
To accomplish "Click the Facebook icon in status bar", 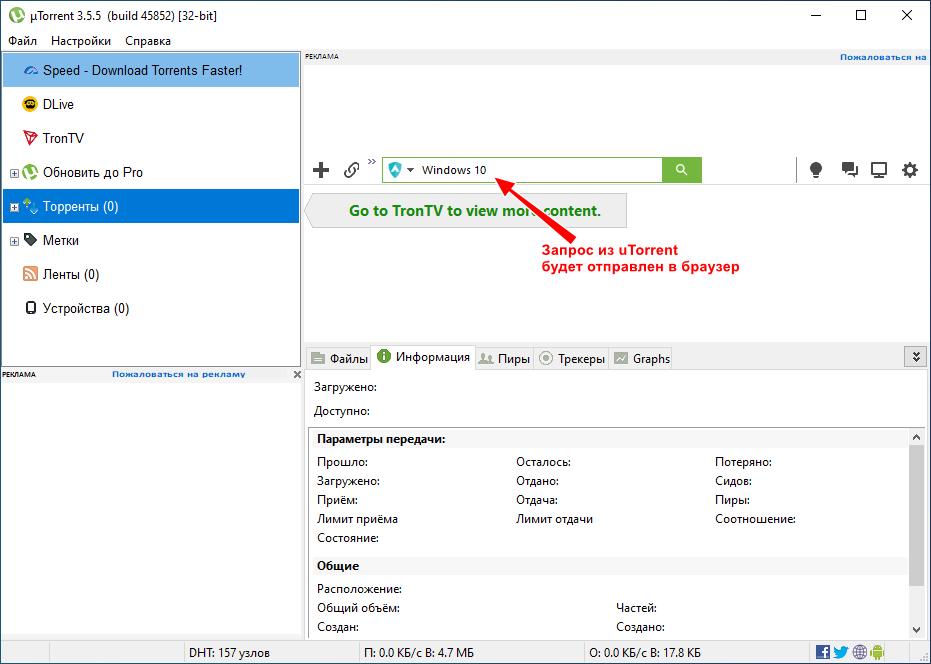I will pos(823,652).
